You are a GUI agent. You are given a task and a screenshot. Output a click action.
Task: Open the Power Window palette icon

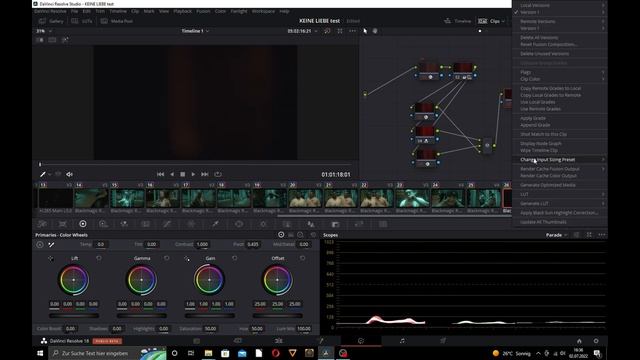click(239, 224)
